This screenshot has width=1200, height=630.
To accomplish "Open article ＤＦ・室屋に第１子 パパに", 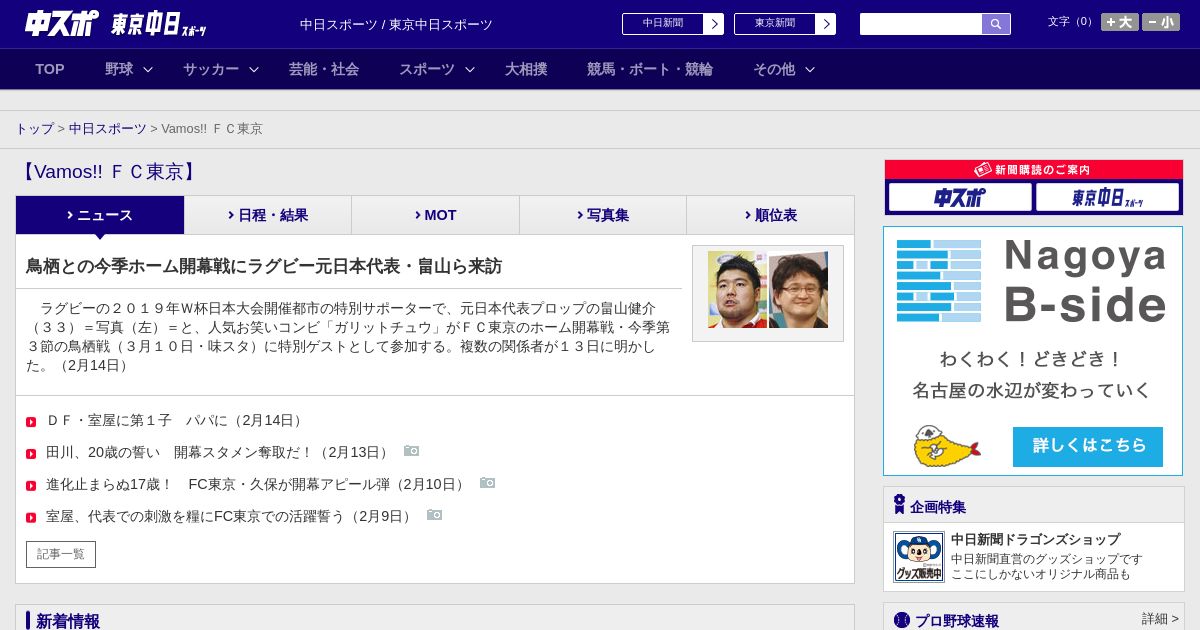I will [176, 421].
